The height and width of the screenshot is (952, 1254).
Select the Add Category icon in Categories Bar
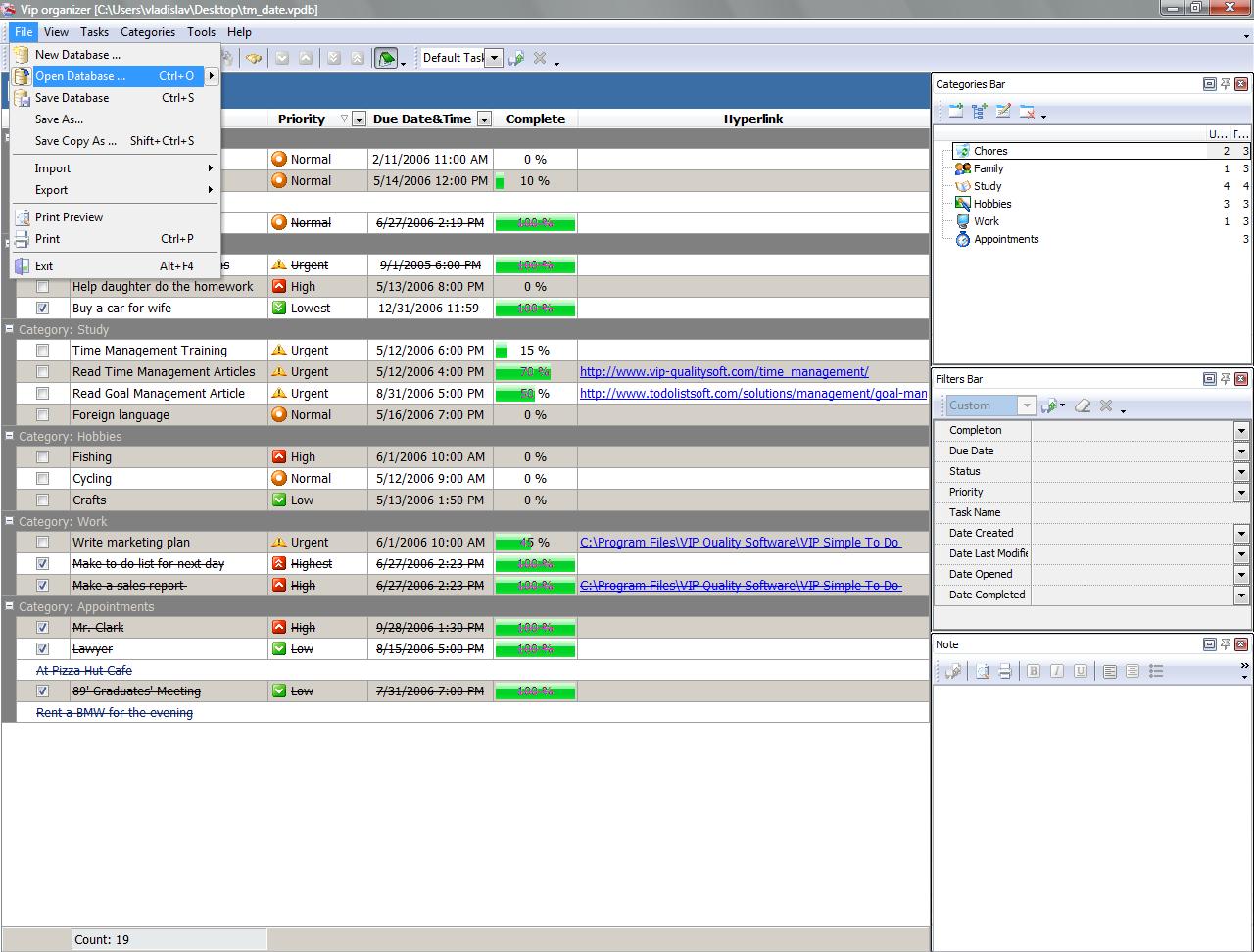point(953,111)
